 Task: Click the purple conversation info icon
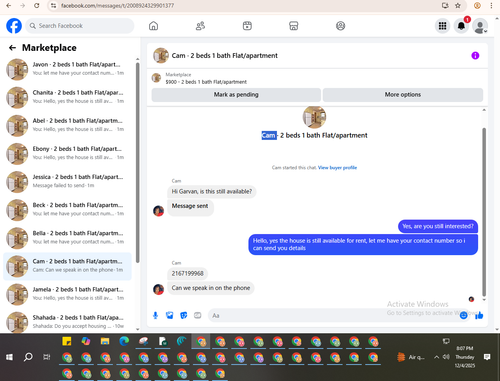[475, 55]
